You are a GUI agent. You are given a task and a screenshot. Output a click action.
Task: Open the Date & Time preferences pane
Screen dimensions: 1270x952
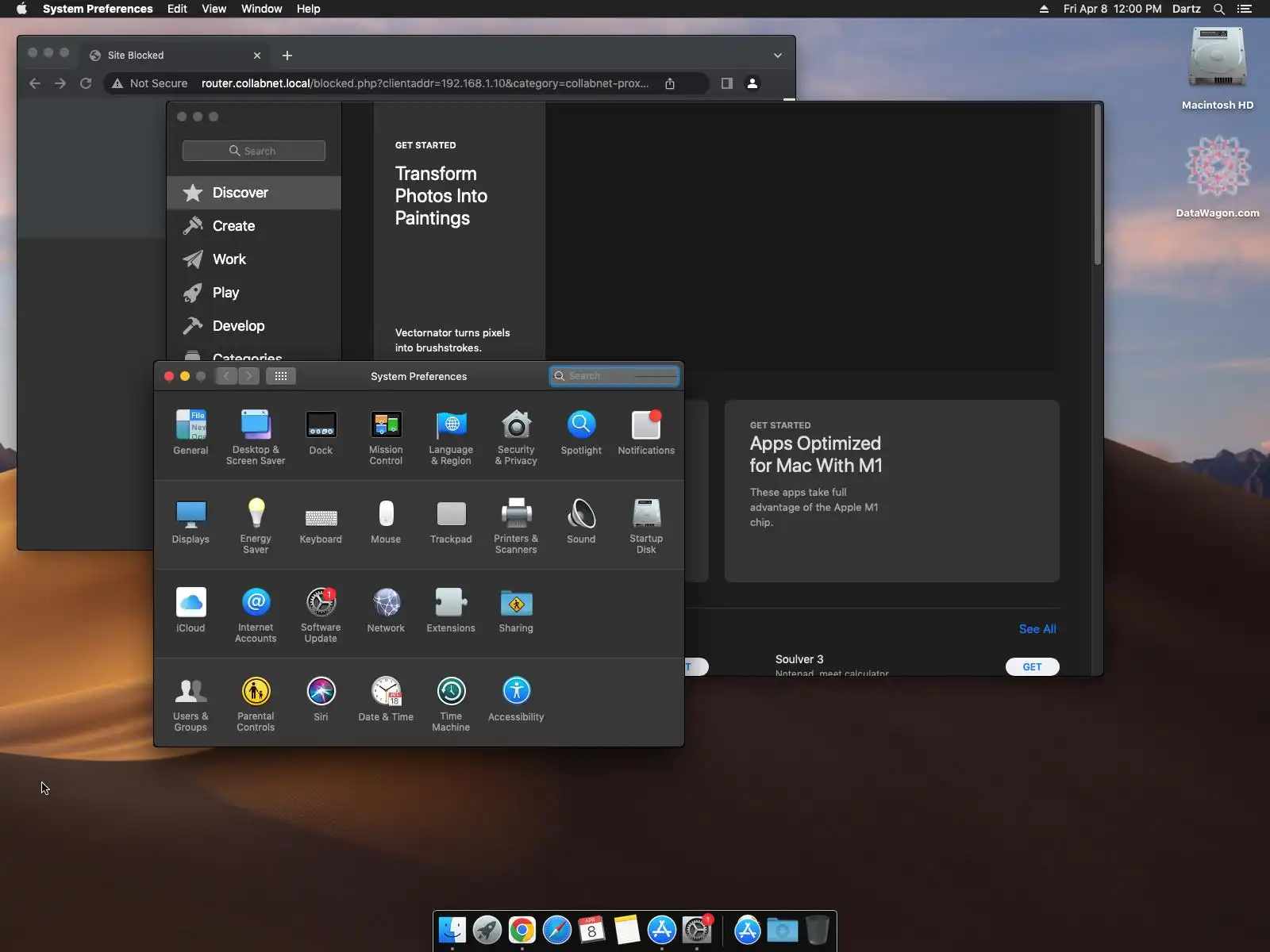[386, 699]
